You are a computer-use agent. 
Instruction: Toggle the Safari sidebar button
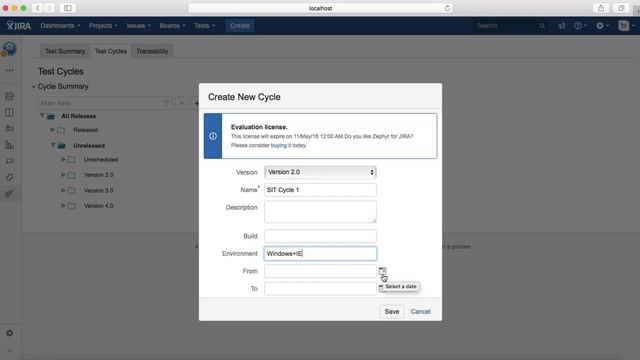pos(68,8)
